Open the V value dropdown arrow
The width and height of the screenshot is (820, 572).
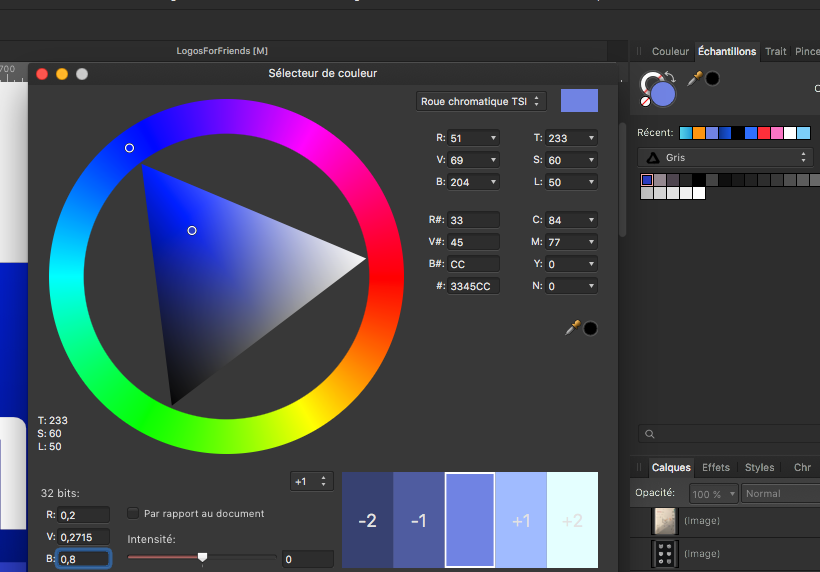tap(493, 160)
